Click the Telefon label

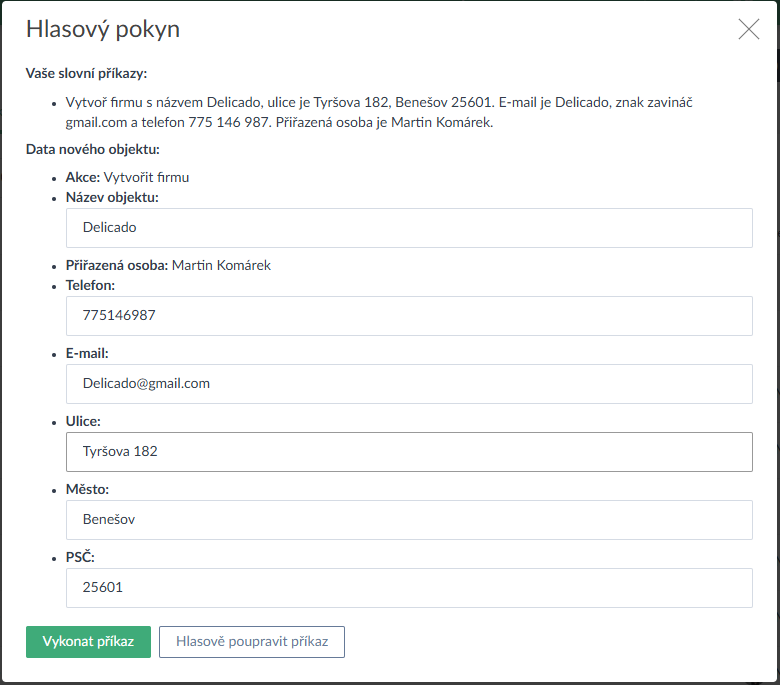[90, 285]
